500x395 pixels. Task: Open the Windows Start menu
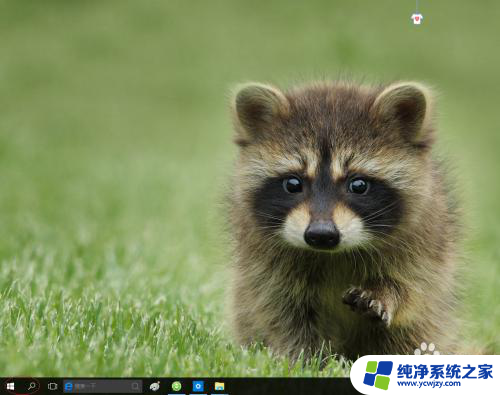10,386
